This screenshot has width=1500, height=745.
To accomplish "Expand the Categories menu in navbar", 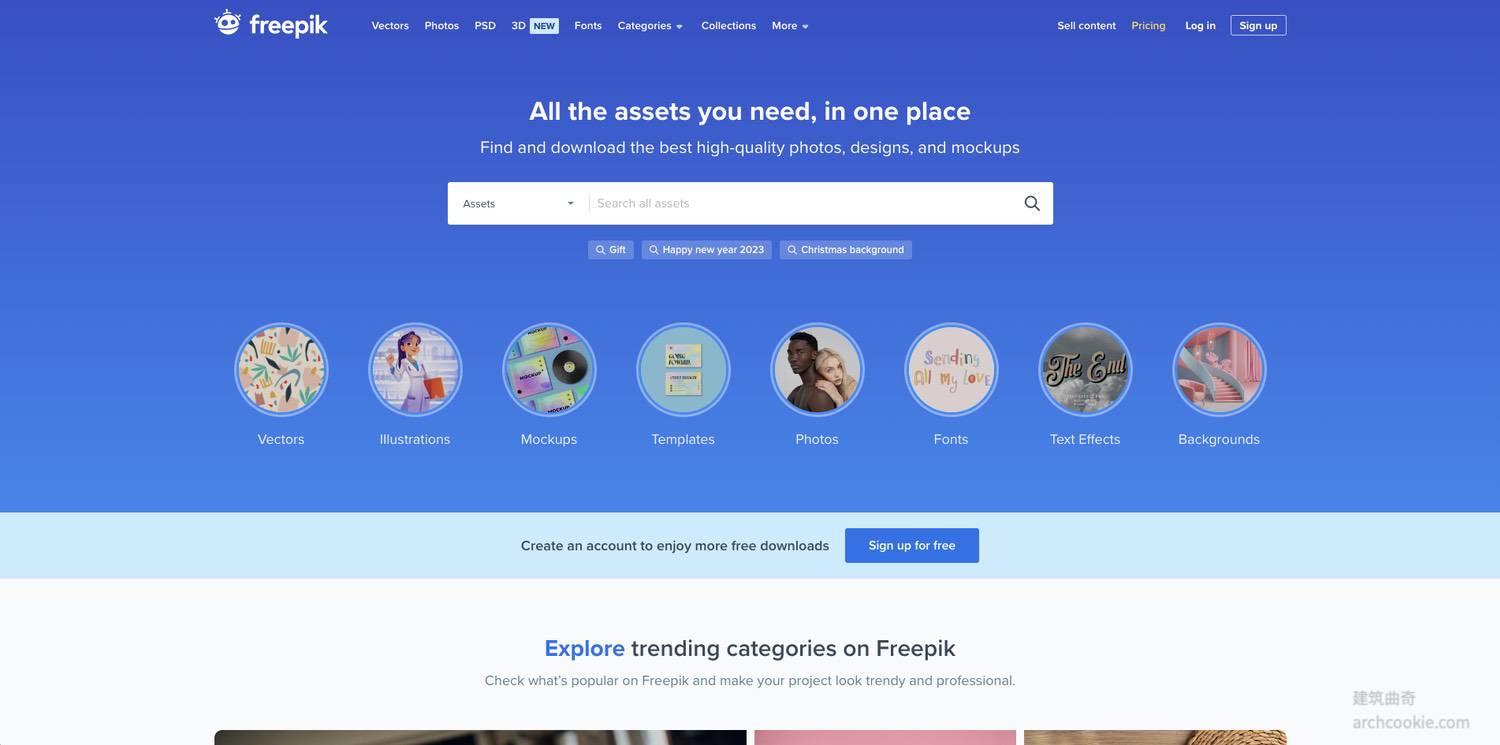I will pyautogui.click(x=650, y=26).
